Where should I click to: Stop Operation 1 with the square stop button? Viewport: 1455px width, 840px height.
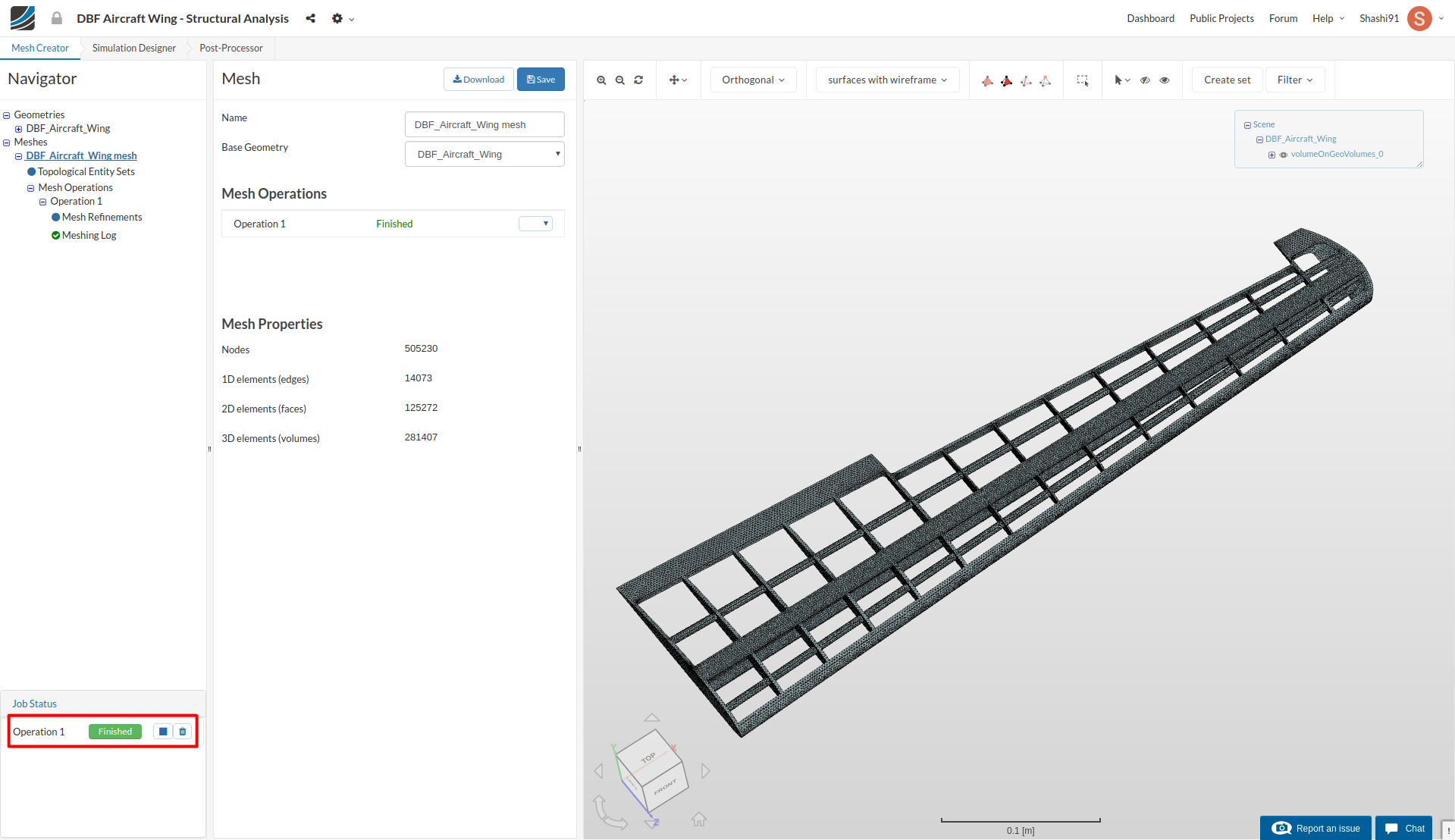pyautogui.click(x=163, y=732)
